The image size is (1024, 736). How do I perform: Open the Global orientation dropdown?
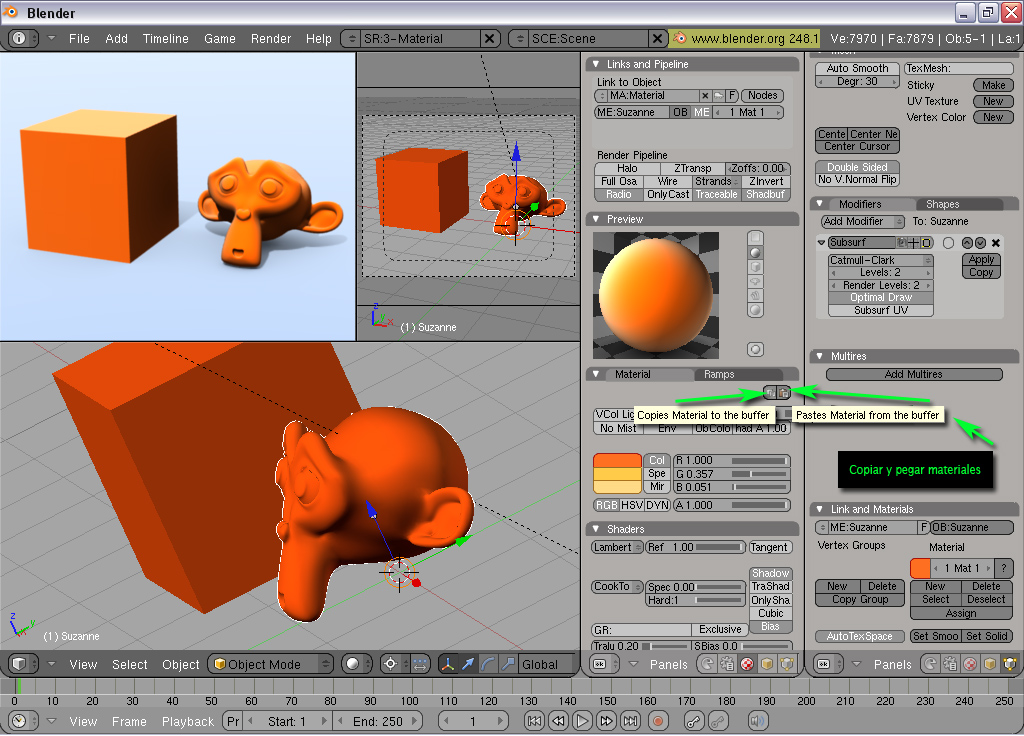point(546,664)
